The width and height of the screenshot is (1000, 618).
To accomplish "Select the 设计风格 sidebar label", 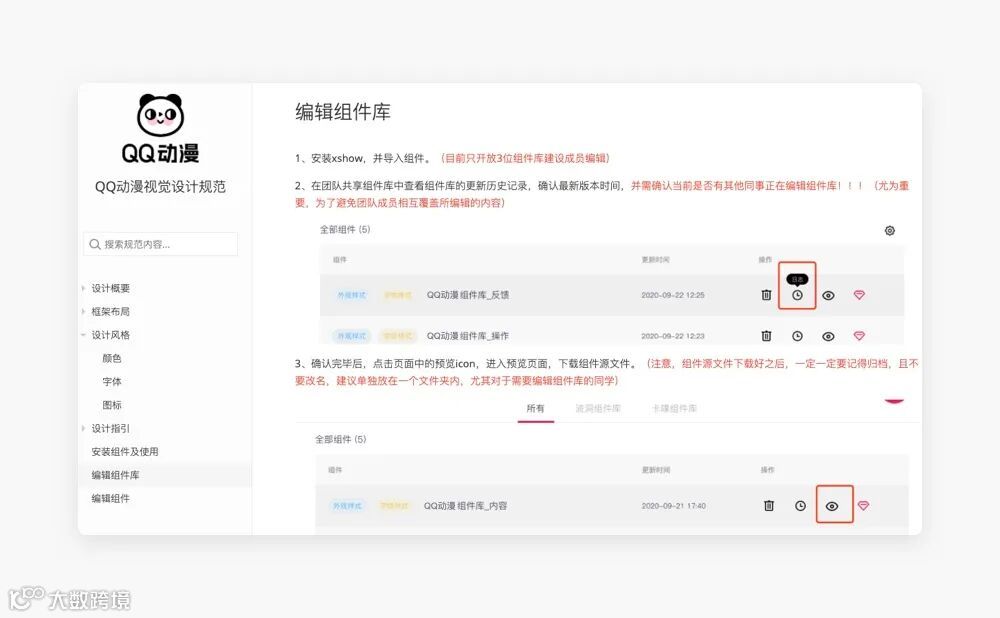I will coord(110,335).
